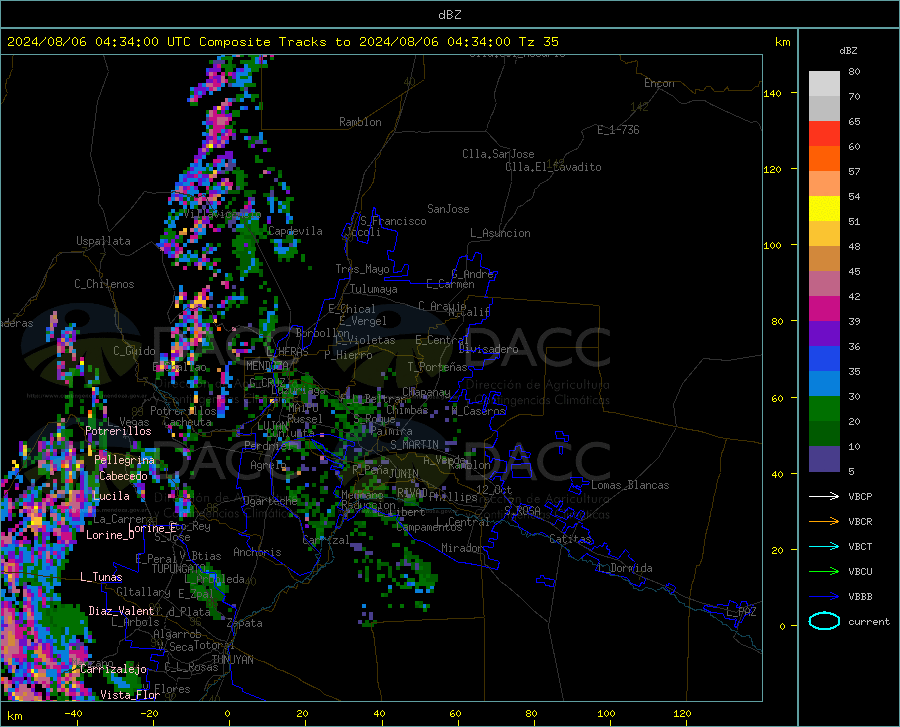This screenshot has width=900, height=727.
Task: Click the C_Chilenos map label
Action: click(104, 284)
